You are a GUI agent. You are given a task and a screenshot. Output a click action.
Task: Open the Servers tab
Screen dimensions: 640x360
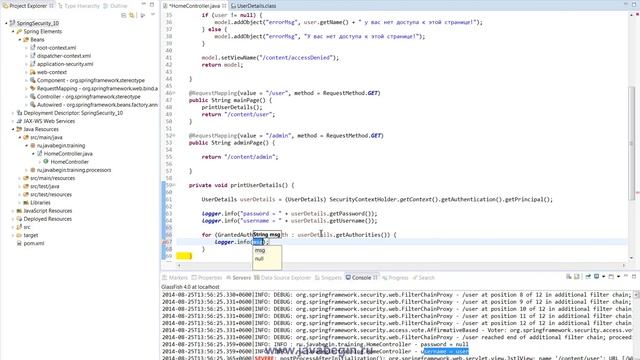(238, 278)
